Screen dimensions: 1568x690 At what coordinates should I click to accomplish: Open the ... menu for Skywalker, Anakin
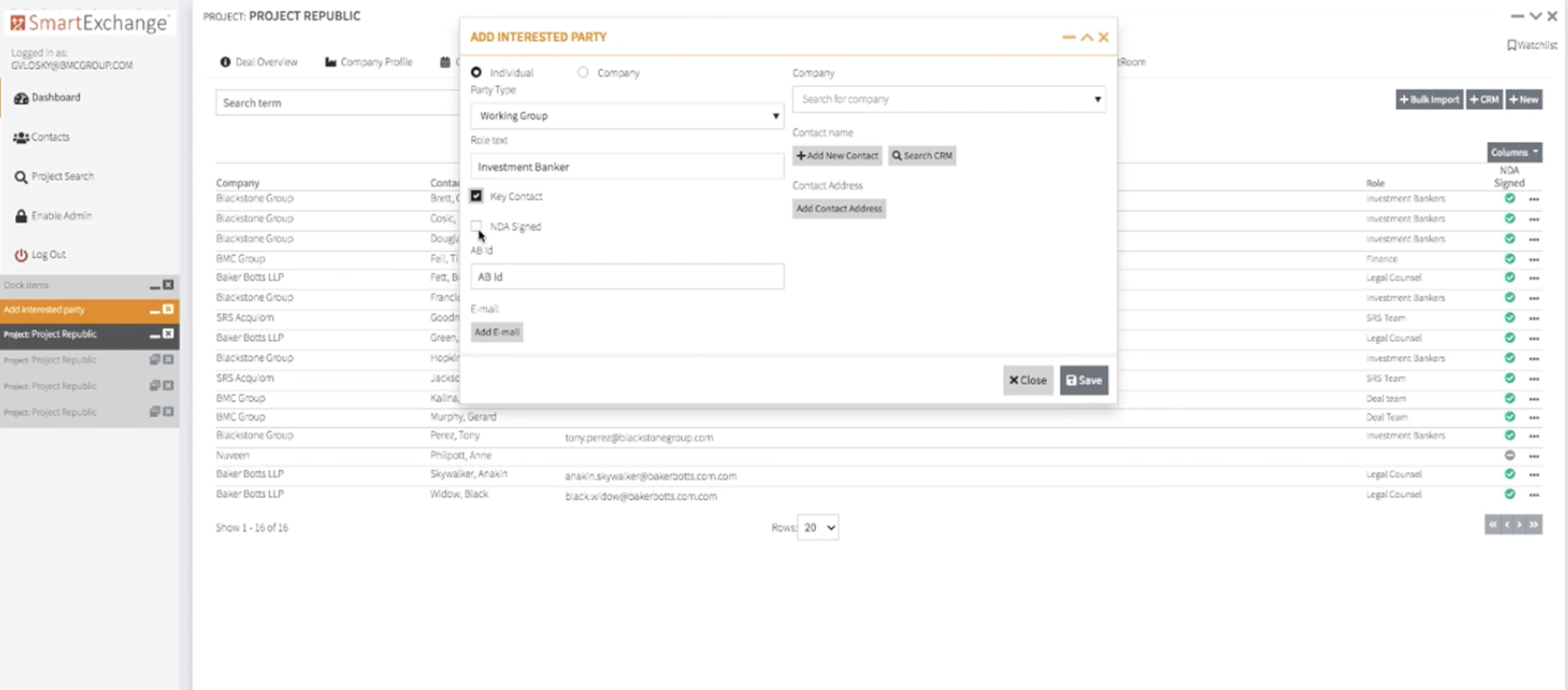point(1534,475)
